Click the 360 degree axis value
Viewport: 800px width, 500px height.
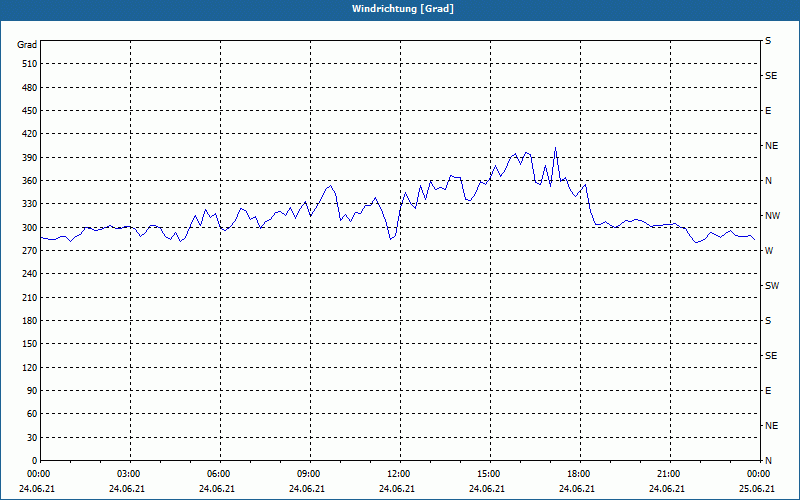click(30, 181)
